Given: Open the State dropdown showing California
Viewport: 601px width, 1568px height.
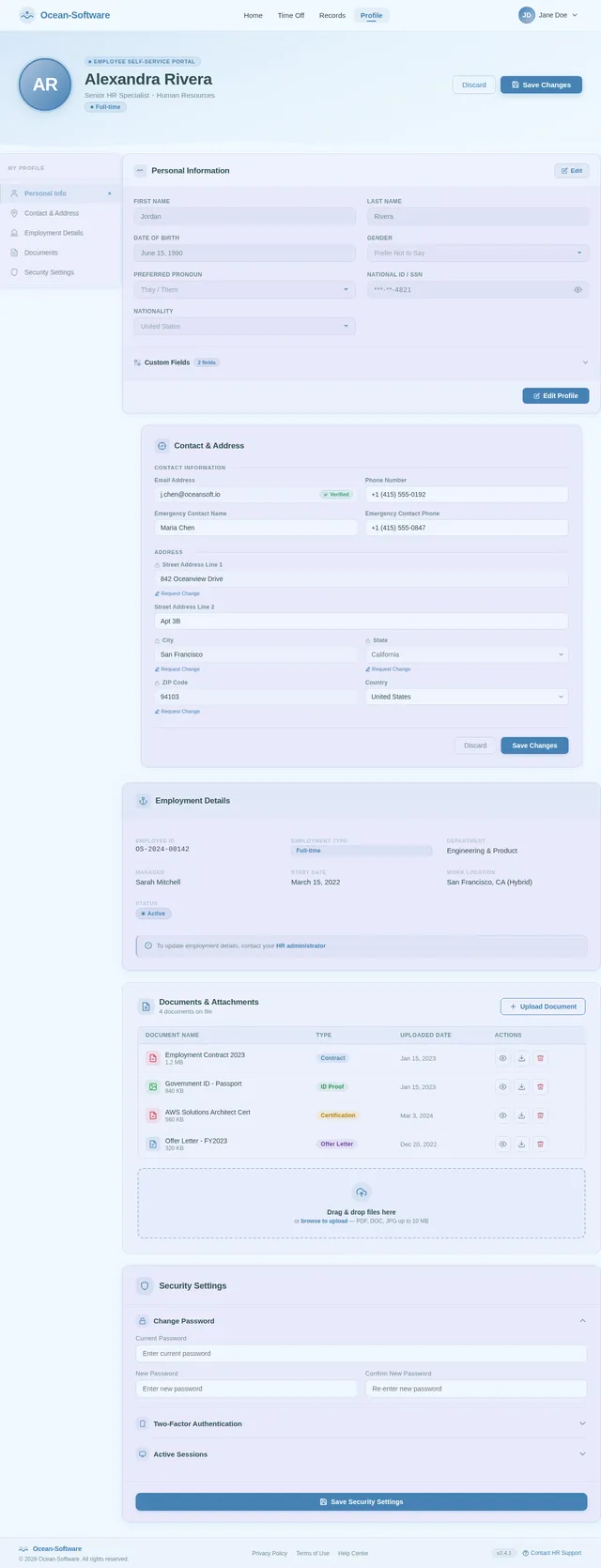Looking at the screenshot, I should click(x=467, y=654).
